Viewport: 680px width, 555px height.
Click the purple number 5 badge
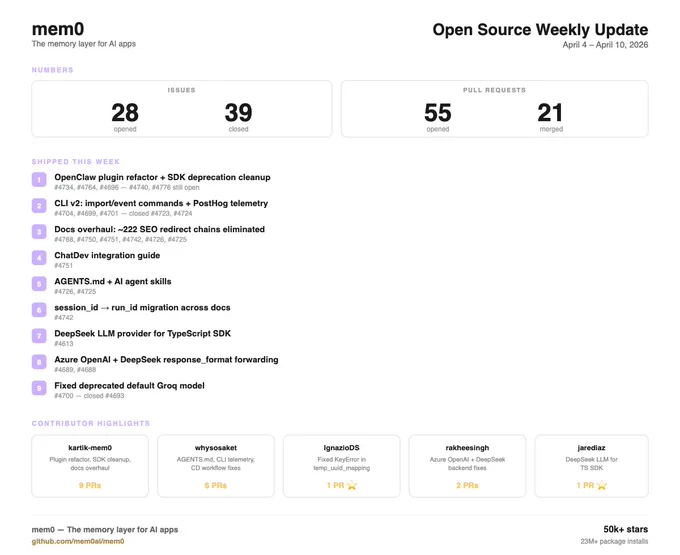coord(39,284)
